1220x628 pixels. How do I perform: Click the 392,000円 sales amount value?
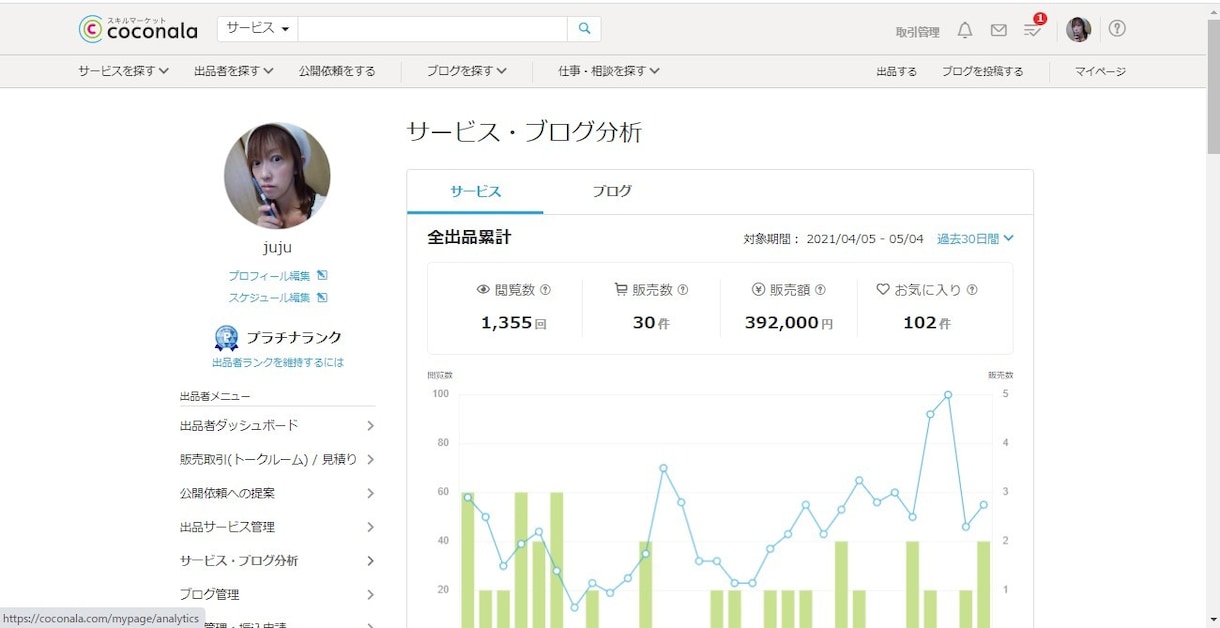(789, 323)
